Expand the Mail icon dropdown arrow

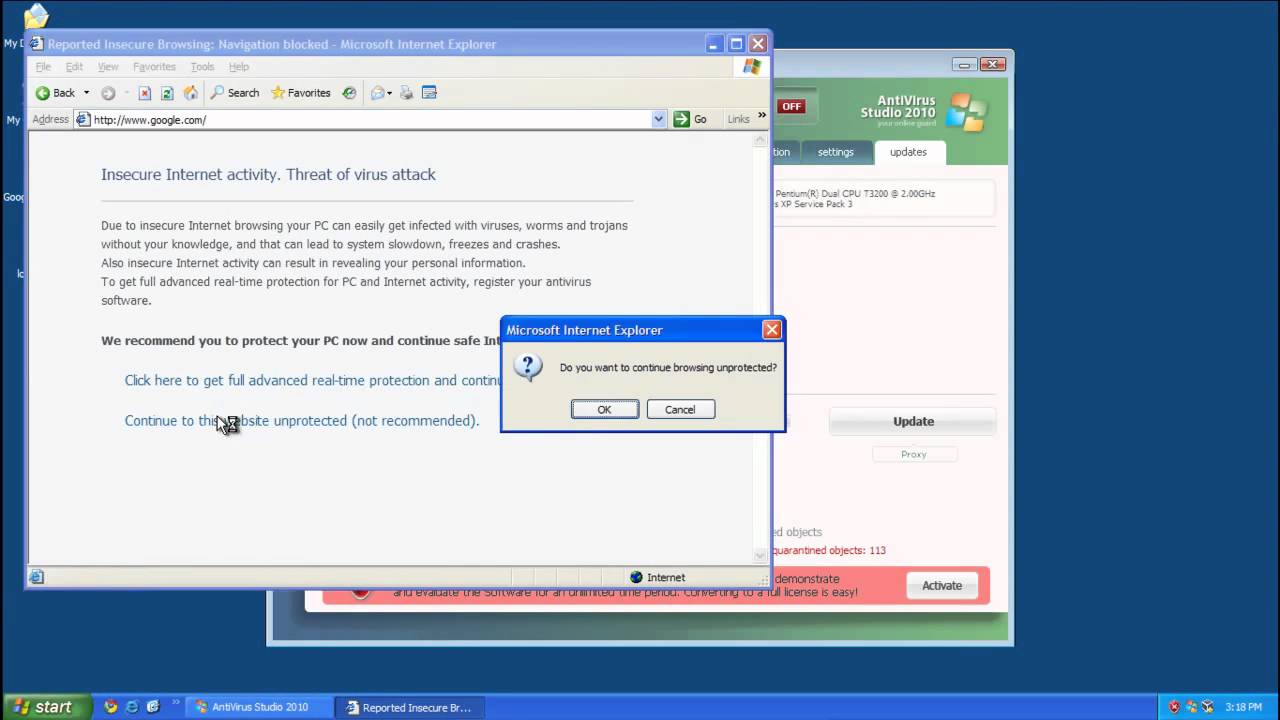389,93
